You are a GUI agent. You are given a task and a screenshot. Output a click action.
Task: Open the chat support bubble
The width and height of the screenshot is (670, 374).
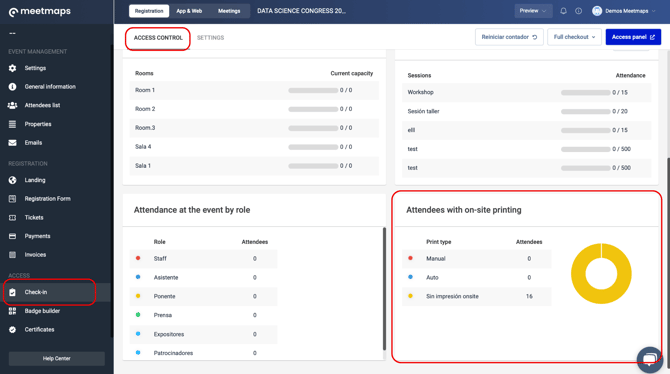point(649,359)
